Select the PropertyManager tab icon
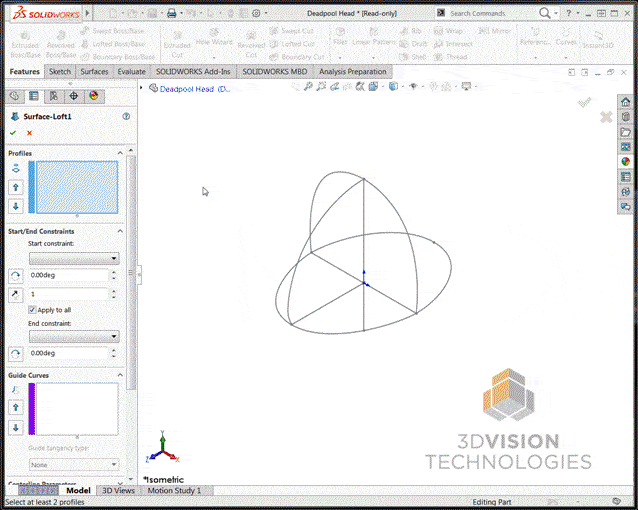 coord(34,96)
